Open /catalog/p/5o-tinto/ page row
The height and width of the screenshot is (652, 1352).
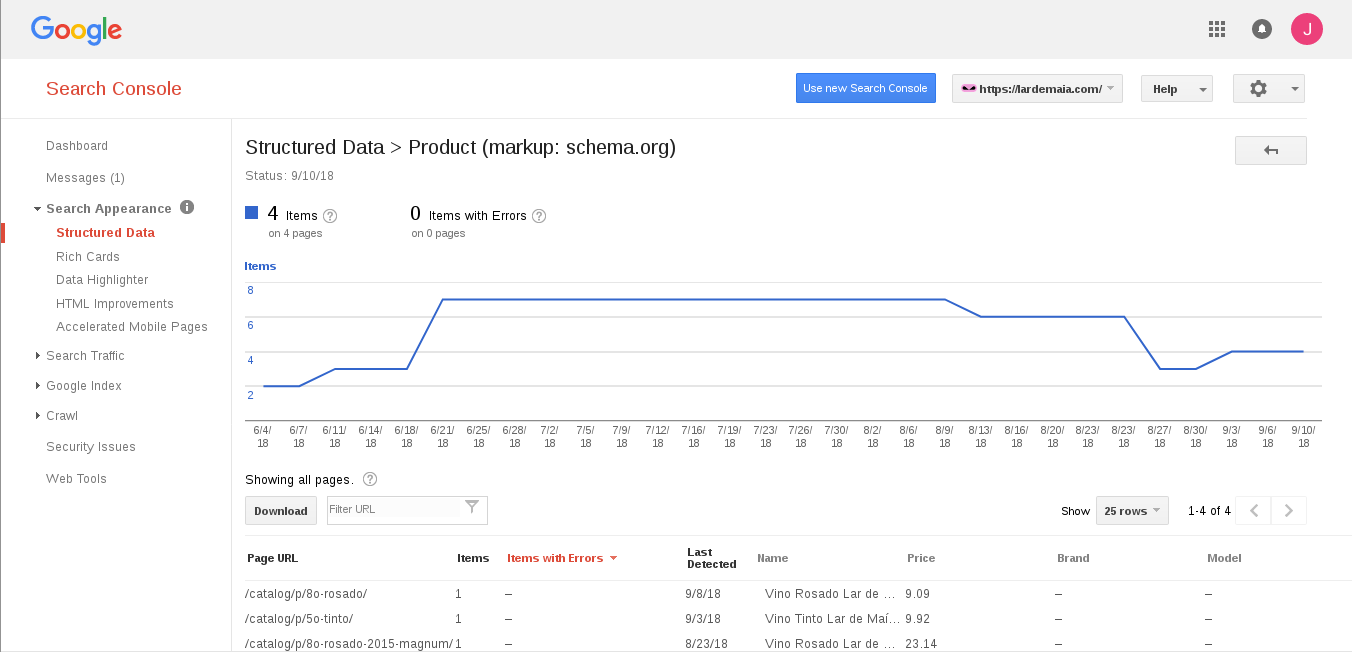(x=300, y=619)
